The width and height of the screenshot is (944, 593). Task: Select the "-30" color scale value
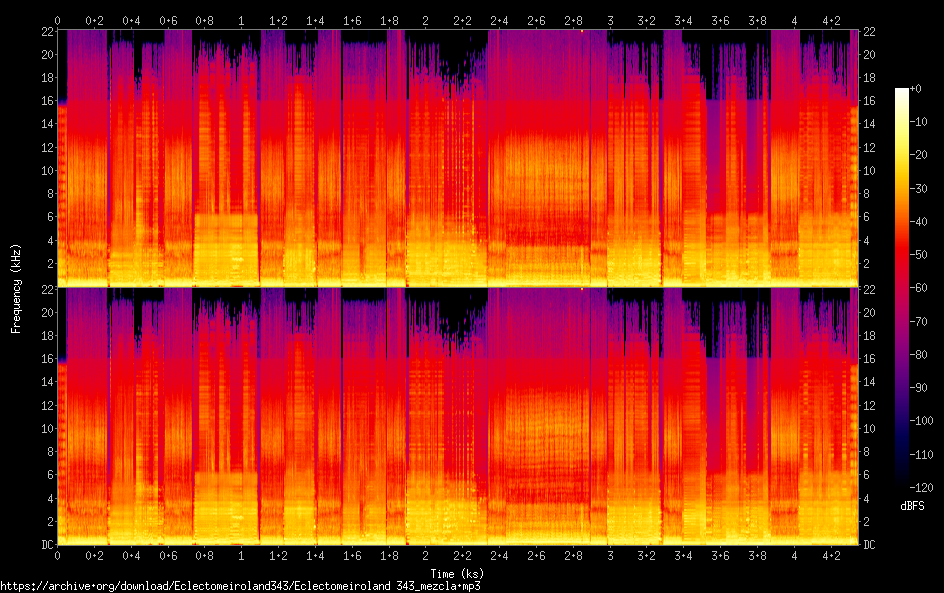coord(919,188)
